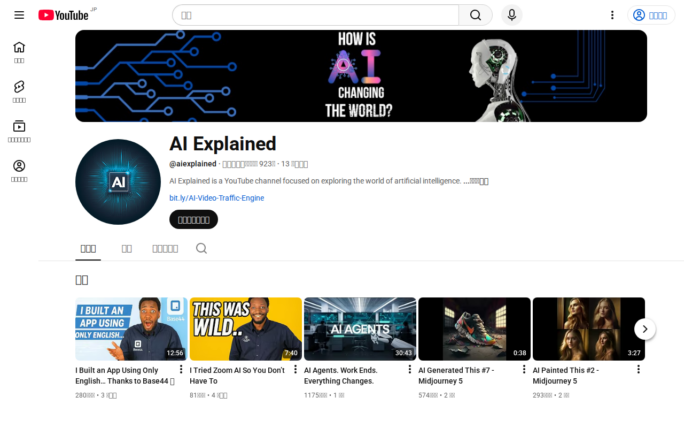684x428 pixels.
Task: Switch to the second channel tab
Action: (x=127, y=248)
